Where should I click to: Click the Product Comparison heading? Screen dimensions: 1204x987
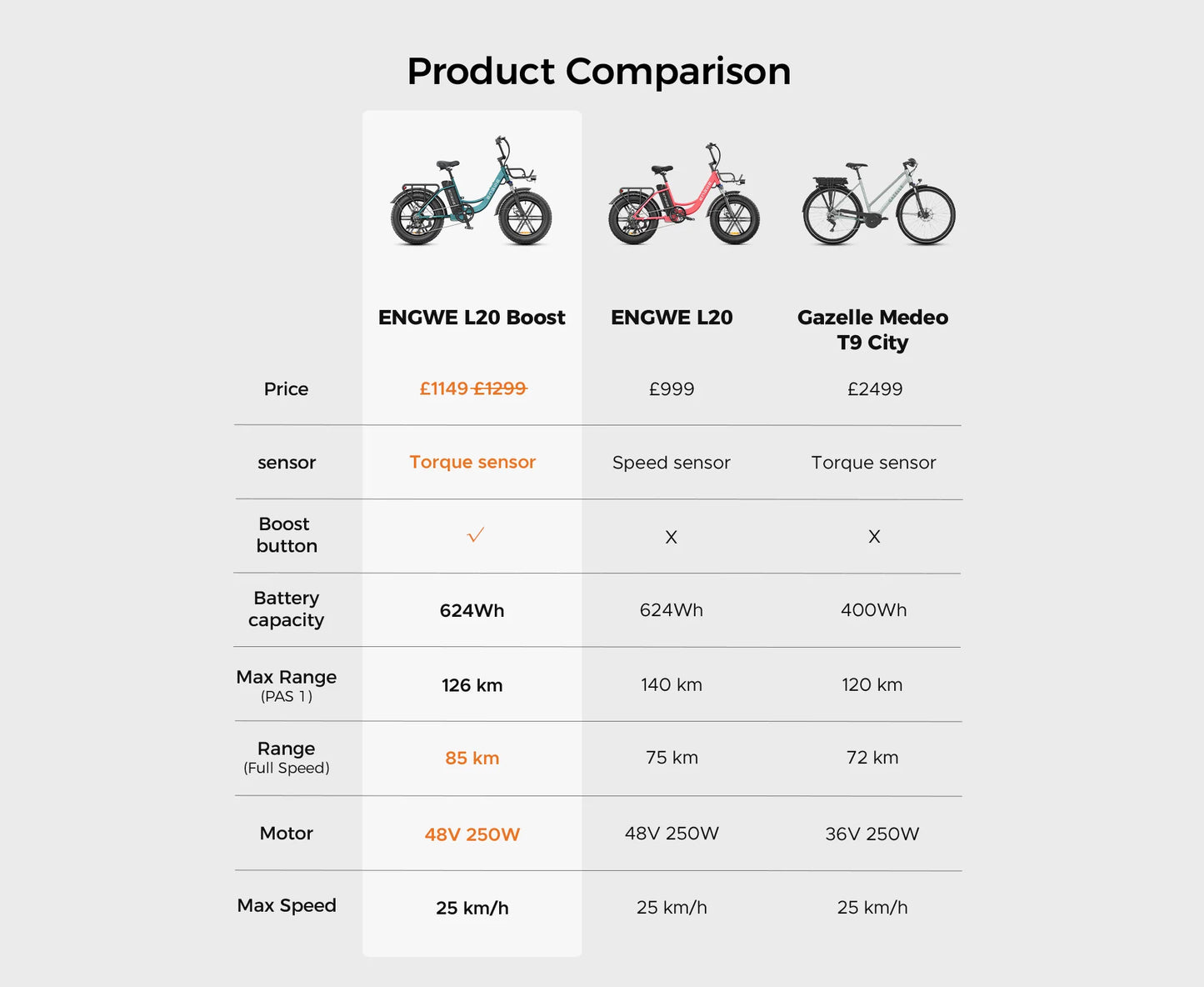click(x=599, y=71)
